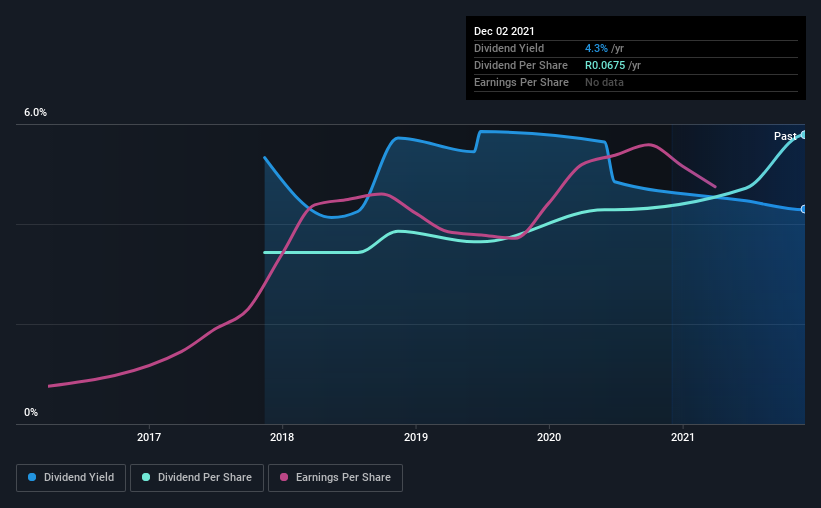Screen dimensions: 821x508
Task: Click the teal Dividend Per Share legend dot
Action: tap(146, 477)
